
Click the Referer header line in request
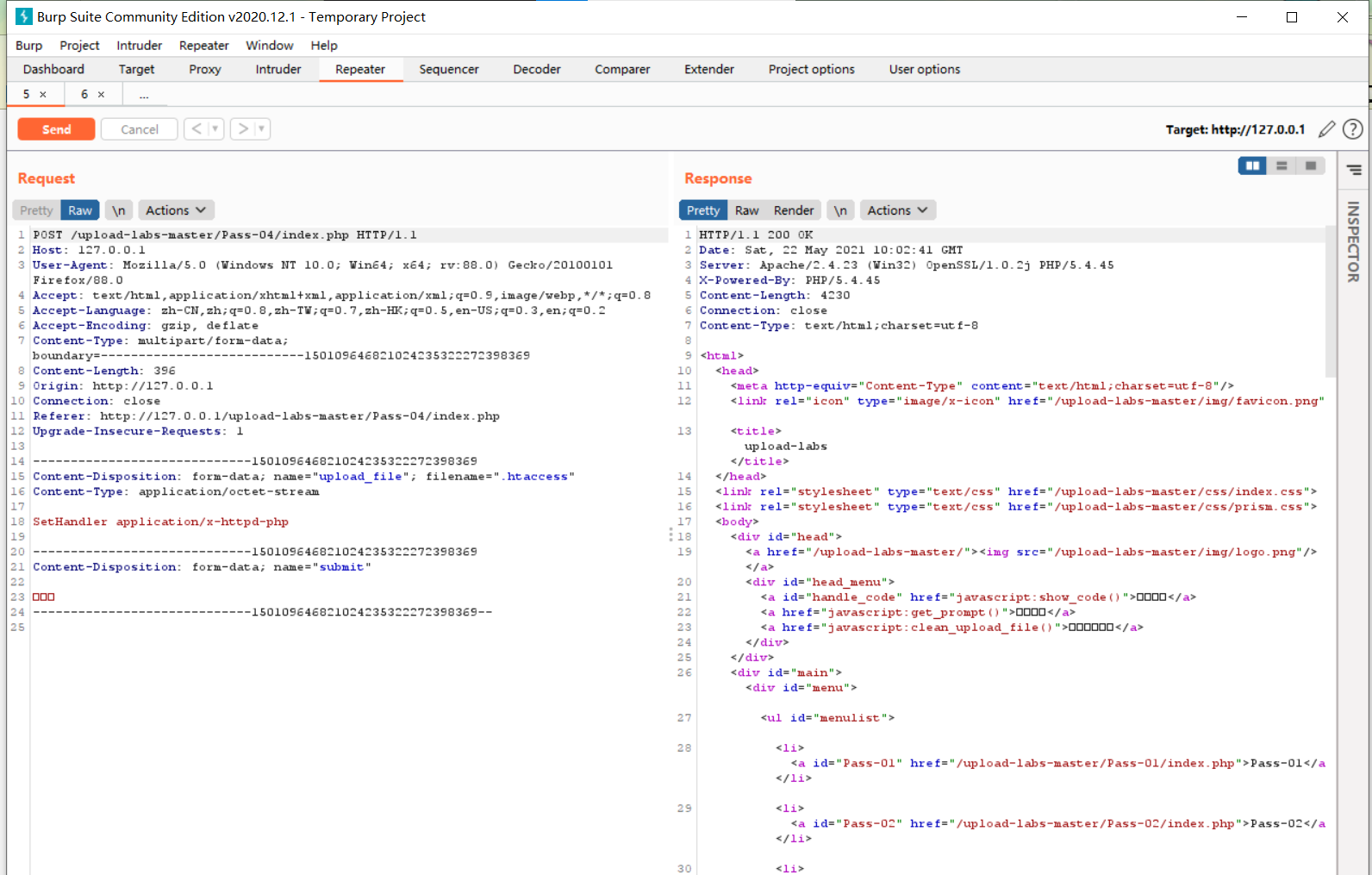[x=266, y=416]
